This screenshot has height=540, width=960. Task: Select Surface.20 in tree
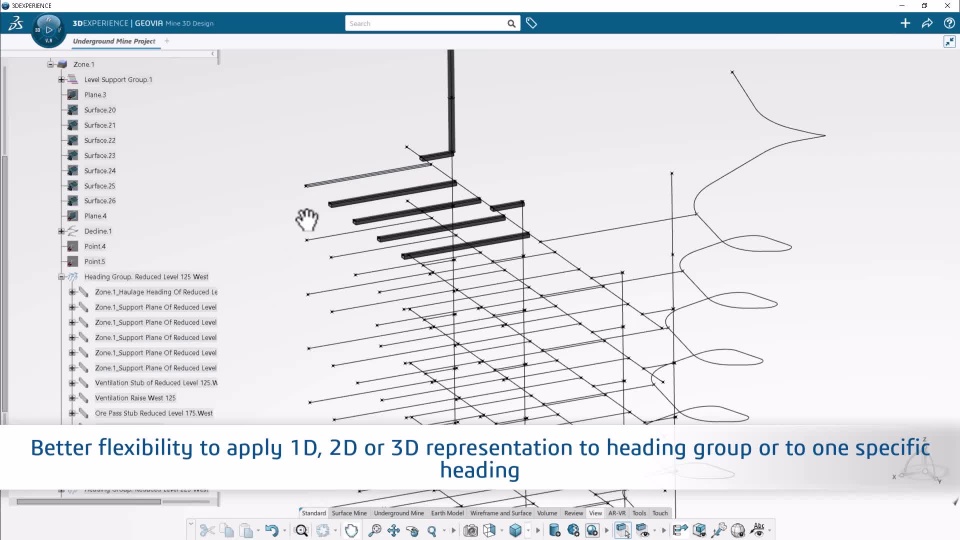pos(100,110)
